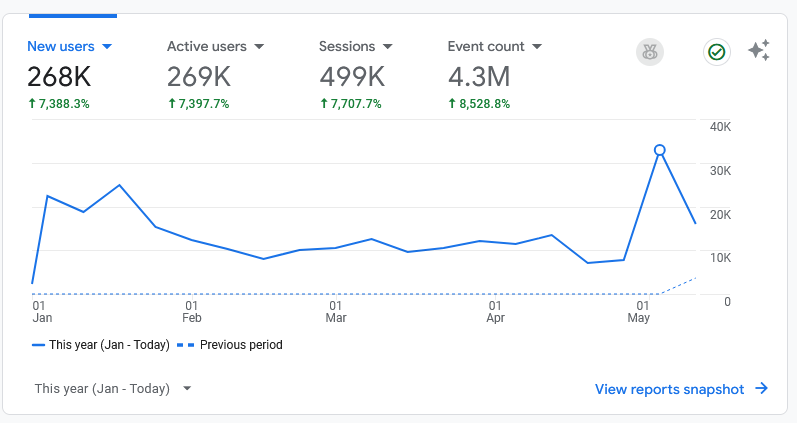This screenshot has width=797, height=423.
Task: Click the 01 Mar axis label
Action: [x=336, y=312]
